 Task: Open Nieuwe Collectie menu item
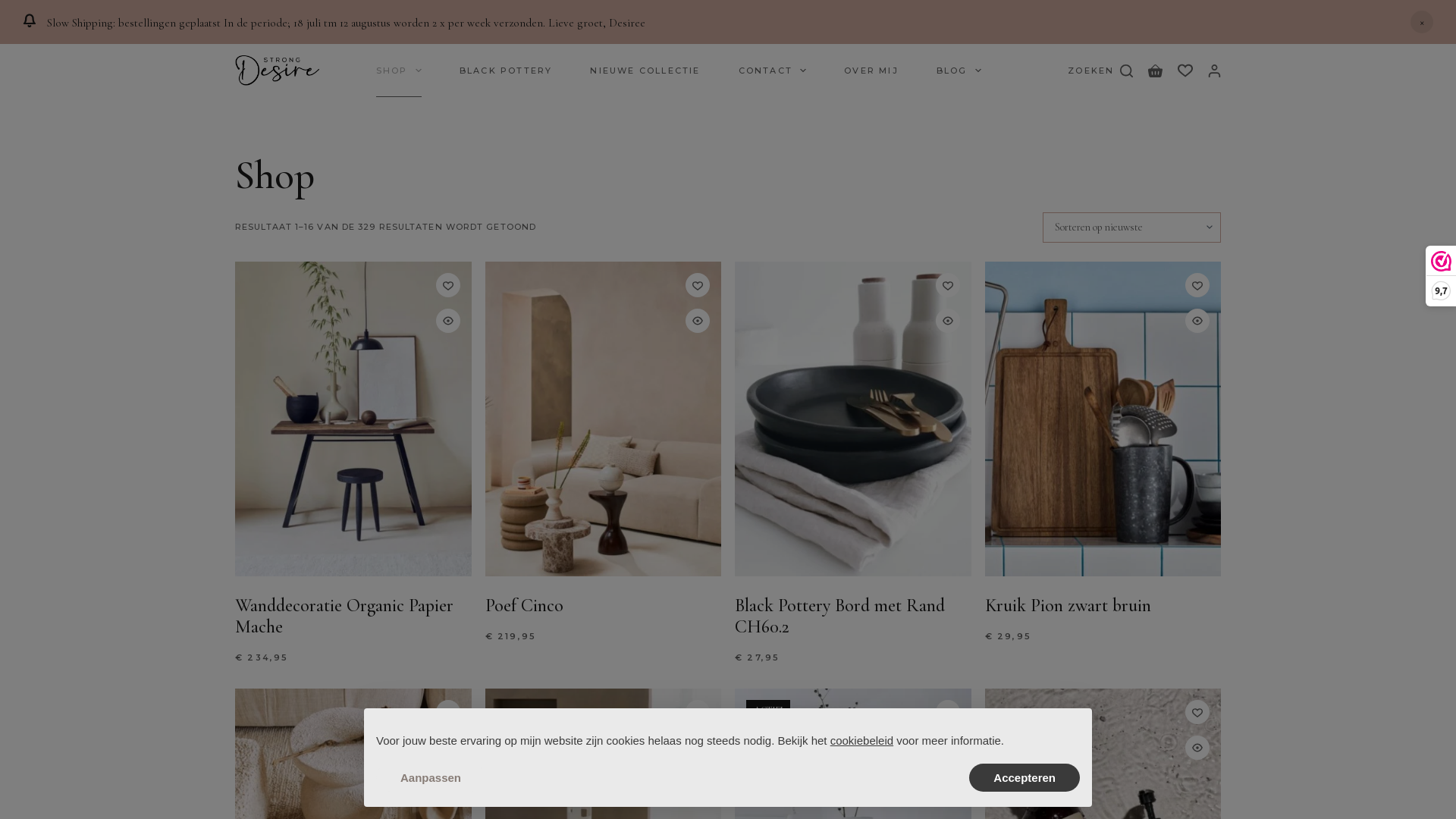pos(645,71)
